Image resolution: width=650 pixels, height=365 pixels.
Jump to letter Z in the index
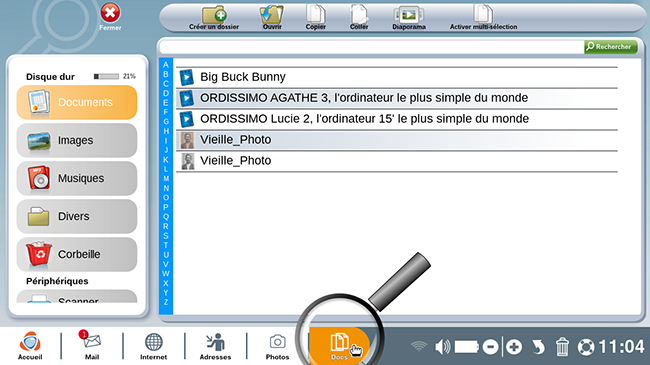[x=166, y=302]
